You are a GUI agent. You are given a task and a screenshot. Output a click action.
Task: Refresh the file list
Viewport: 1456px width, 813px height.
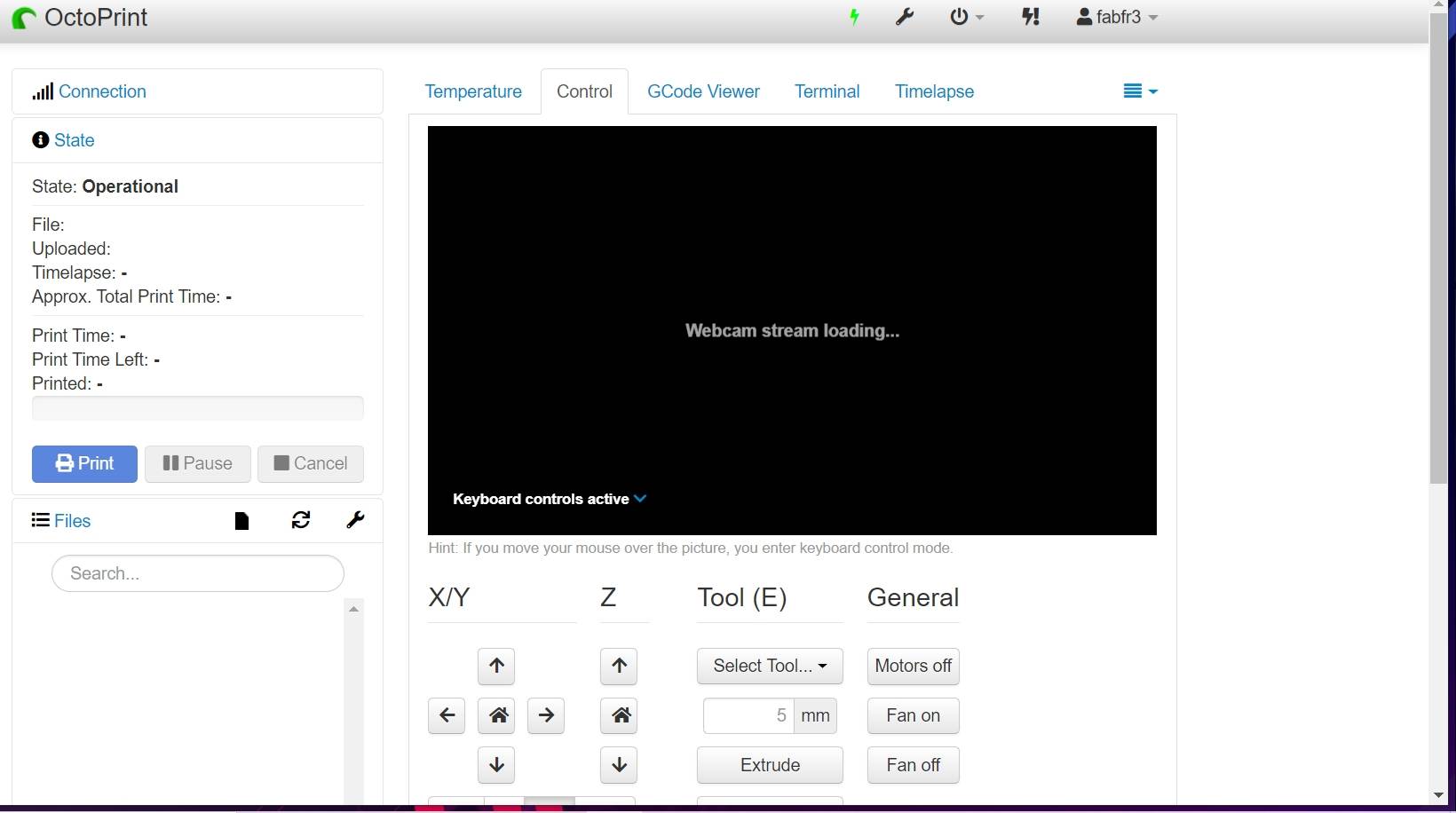coord(301,520)
